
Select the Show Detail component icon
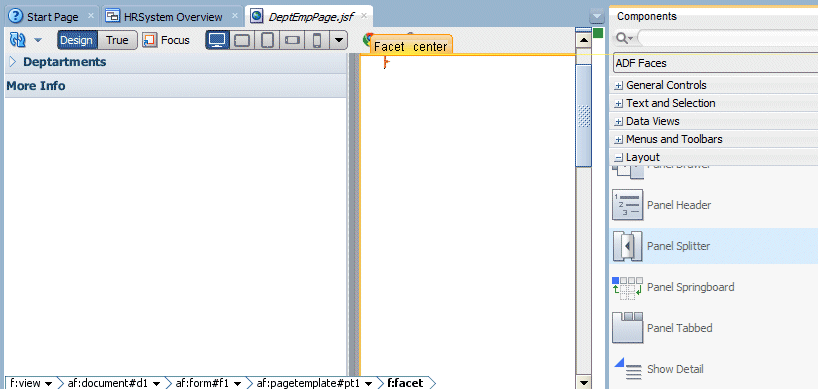(628, 369)
